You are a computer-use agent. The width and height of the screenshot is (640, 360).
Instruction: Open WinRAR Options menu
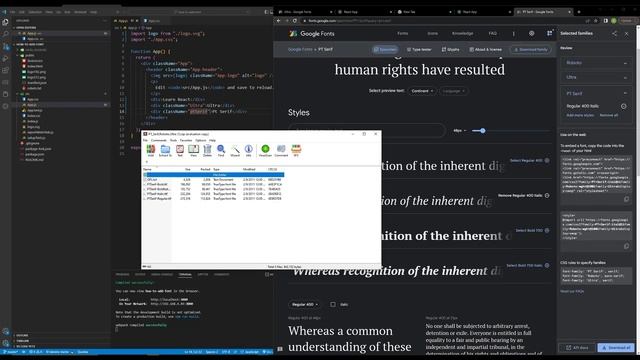click(x=200, y=140)
